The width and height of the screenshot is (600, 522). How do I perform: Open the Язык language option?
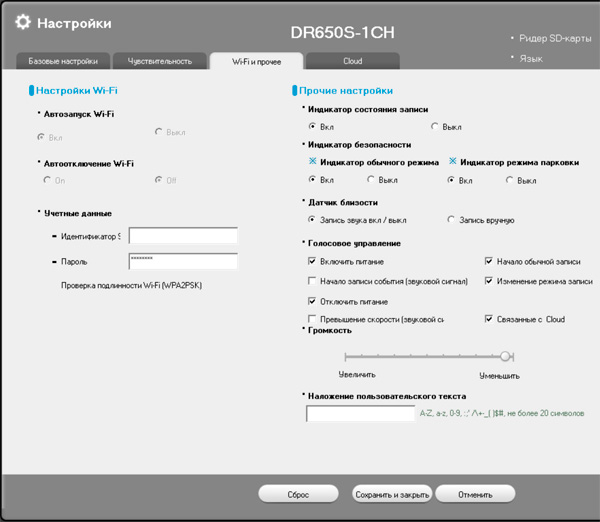tap(531, 59)
